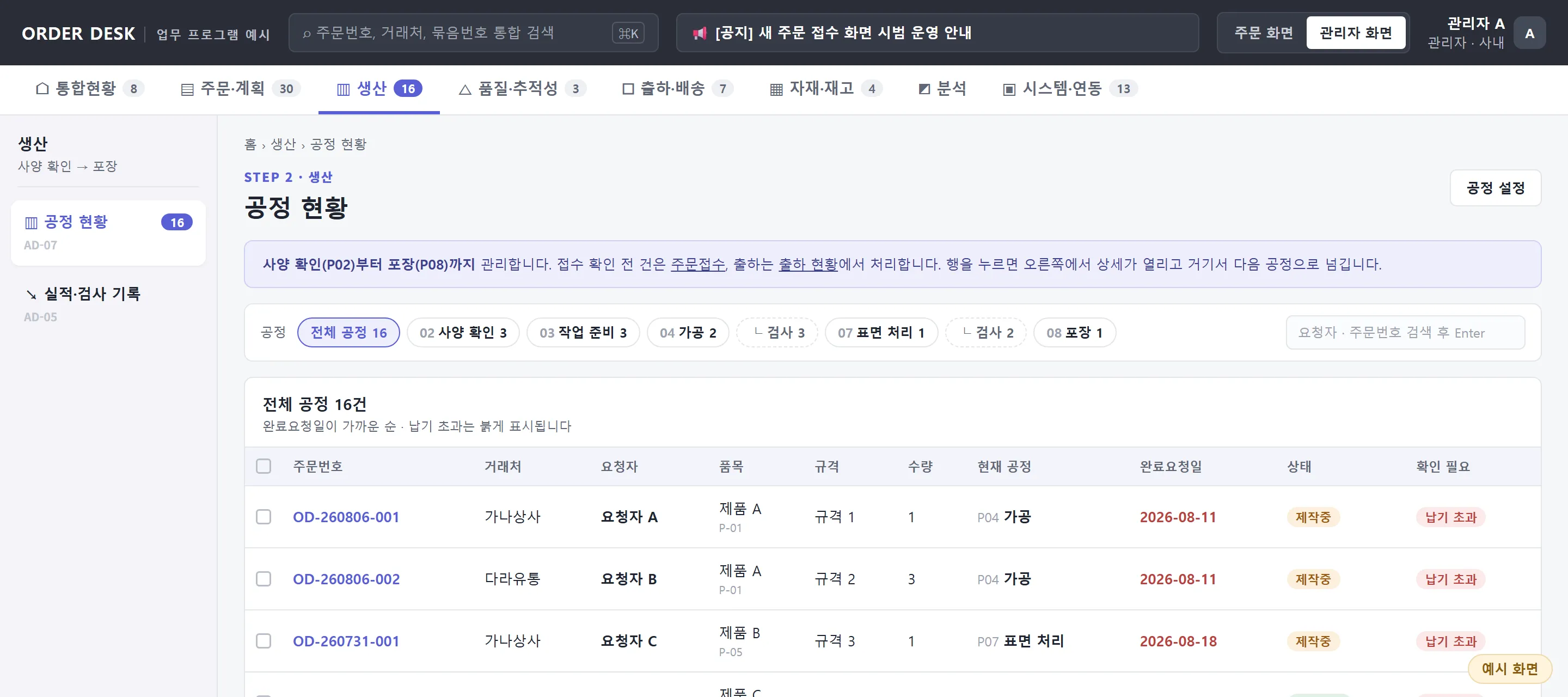
Task: Click the ORDER DESK logo
Action: point(78,33)
